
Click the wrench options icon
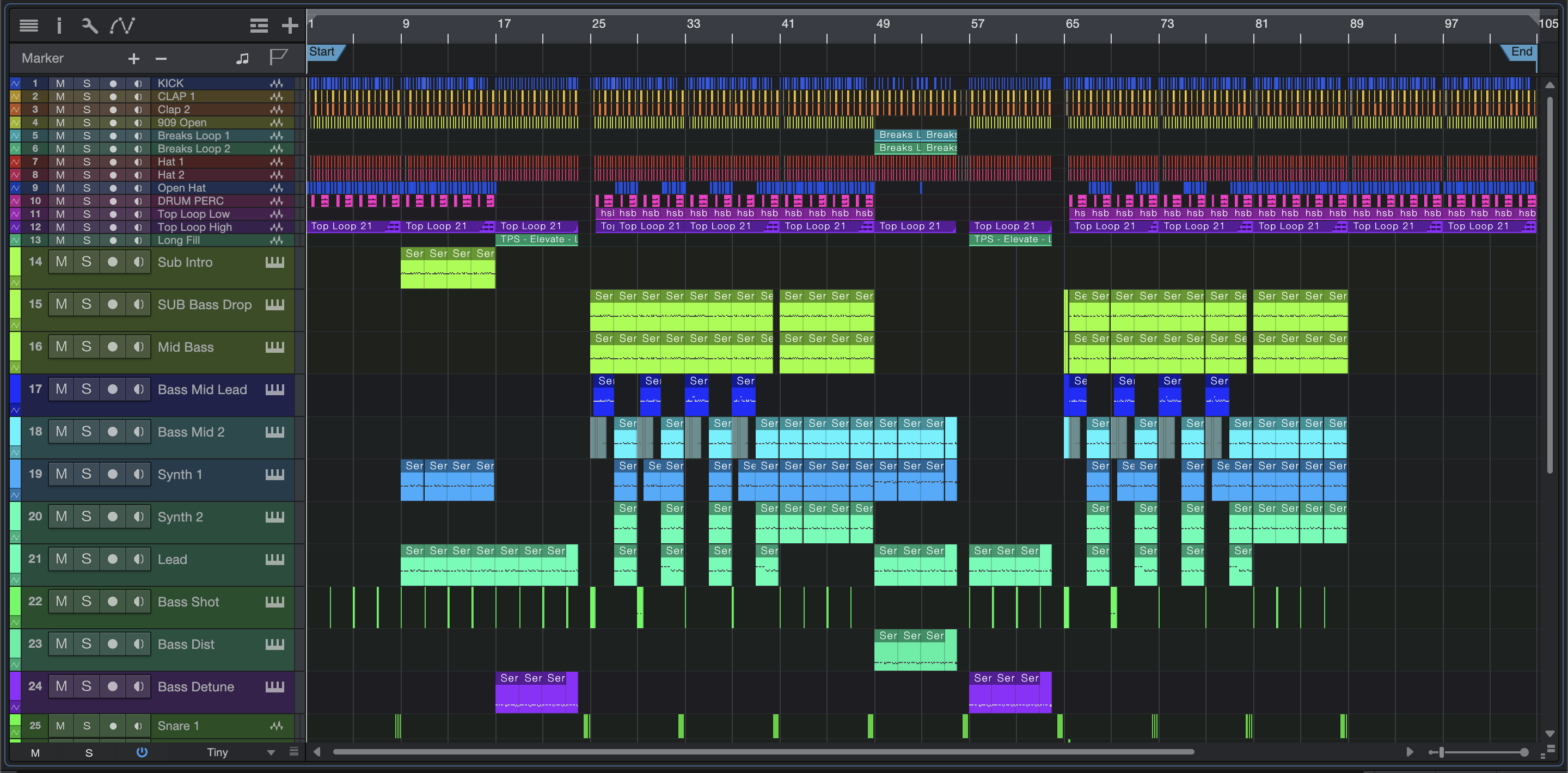(89, 26)
